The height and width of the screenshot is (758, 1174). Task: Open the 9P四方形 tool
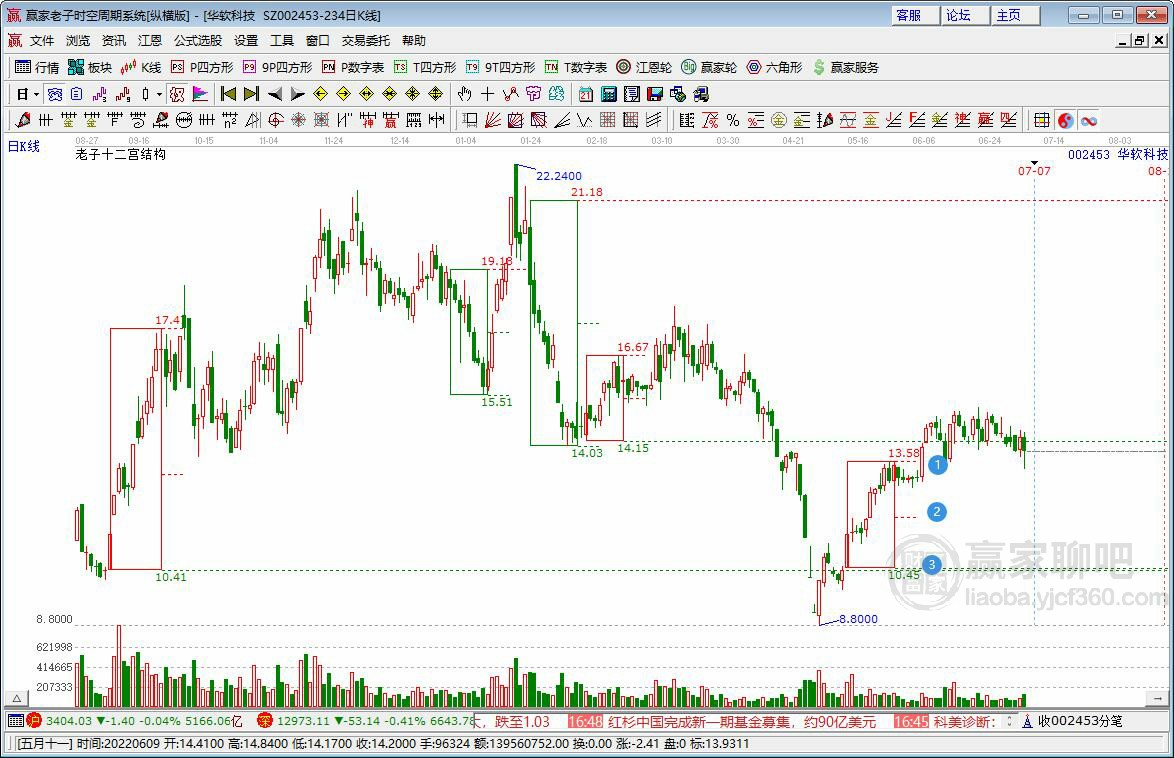[x=277, y=67]
